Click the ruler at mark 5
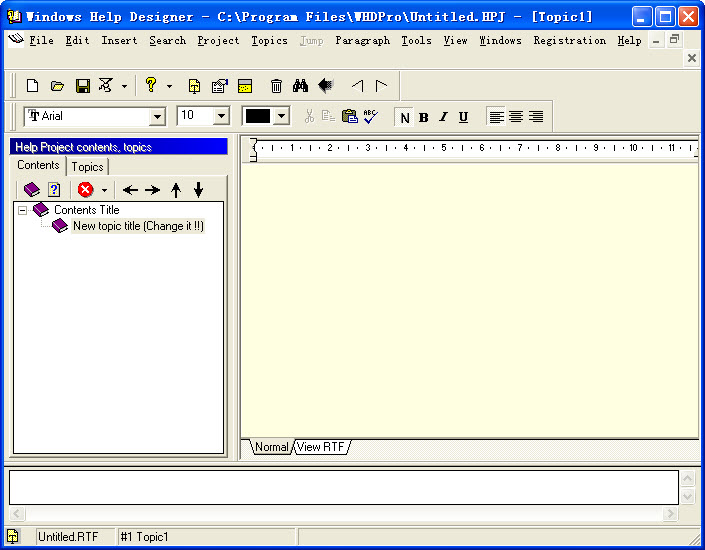Image resolution: width=705 pixels, height=550 pixels. 444,148
